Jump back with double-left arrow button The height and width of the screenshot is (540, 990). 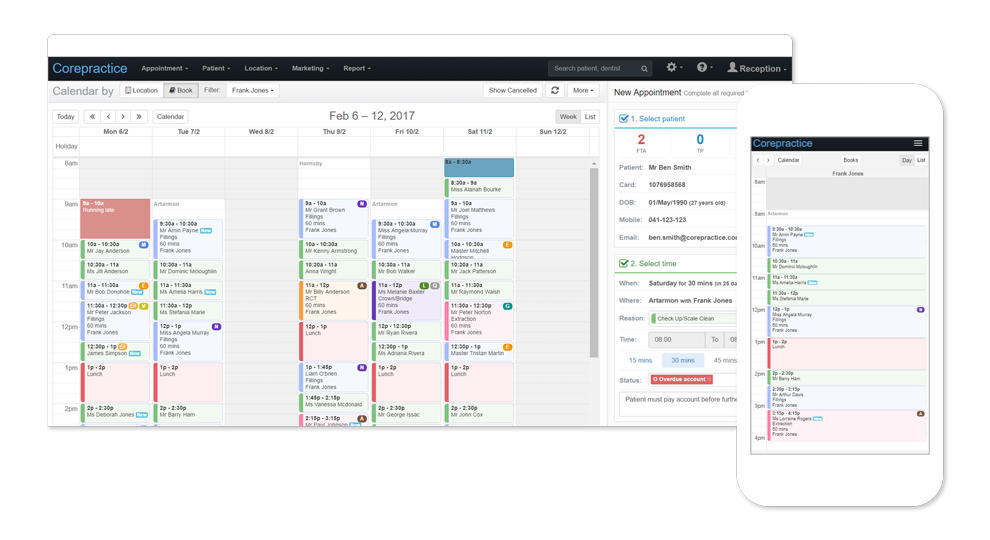point(92,117)
